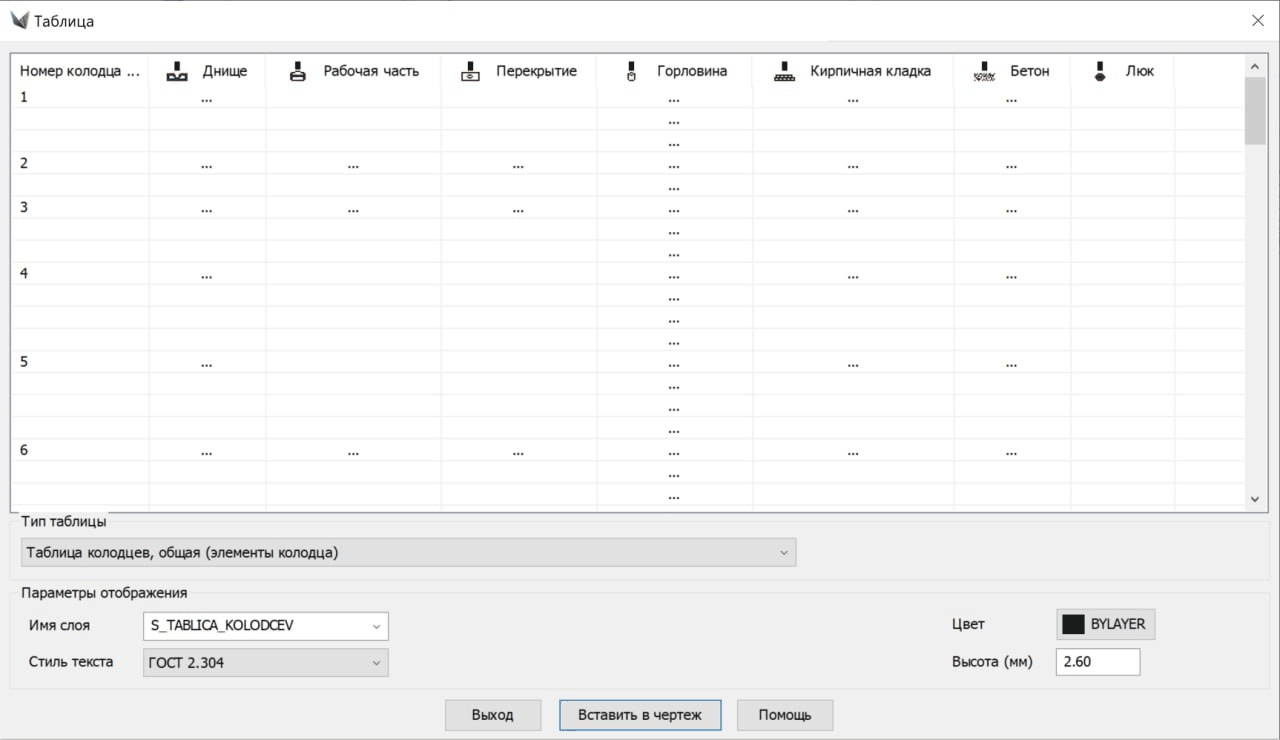Open the Тип таблицы dropdown
1280x740 pixels.
click(408, 552)
